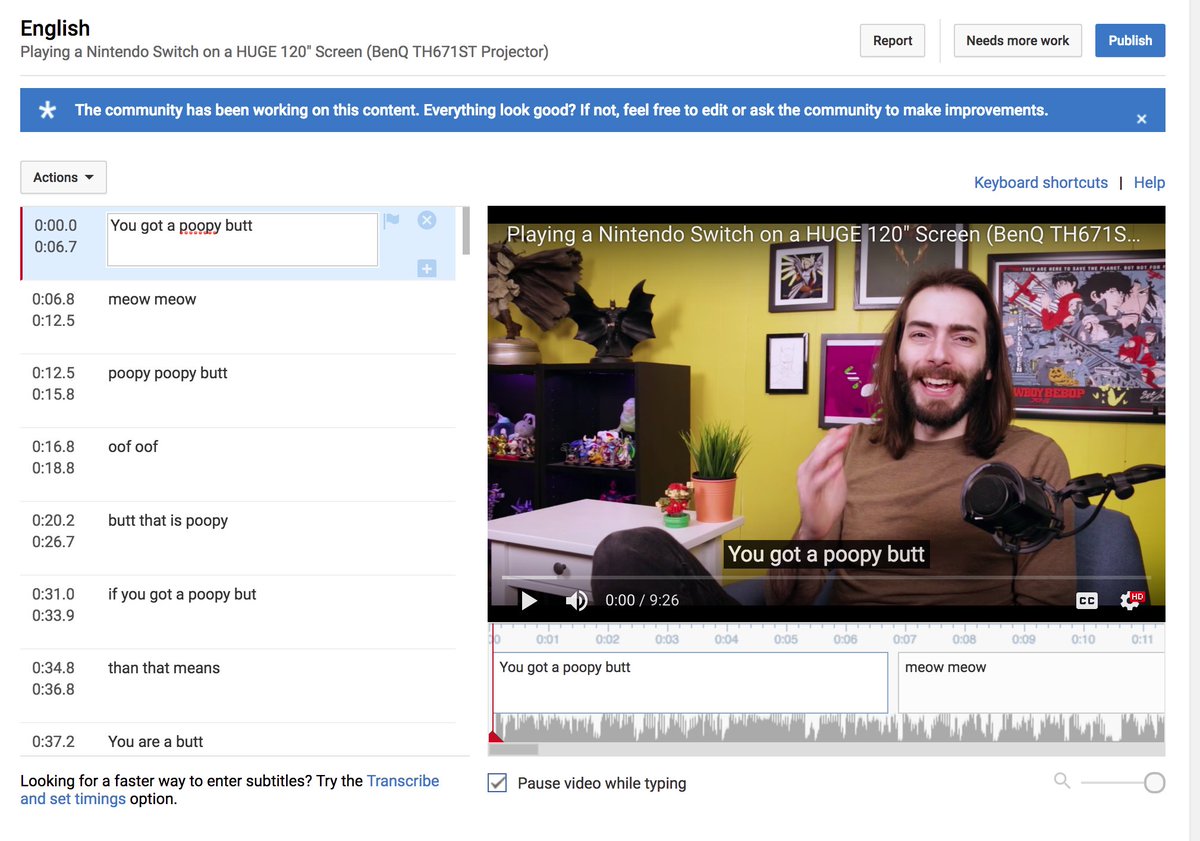Select the 'meow meow' subtitle row
Viewport: 1200px width, 841px height.
[x=238, y=317]
